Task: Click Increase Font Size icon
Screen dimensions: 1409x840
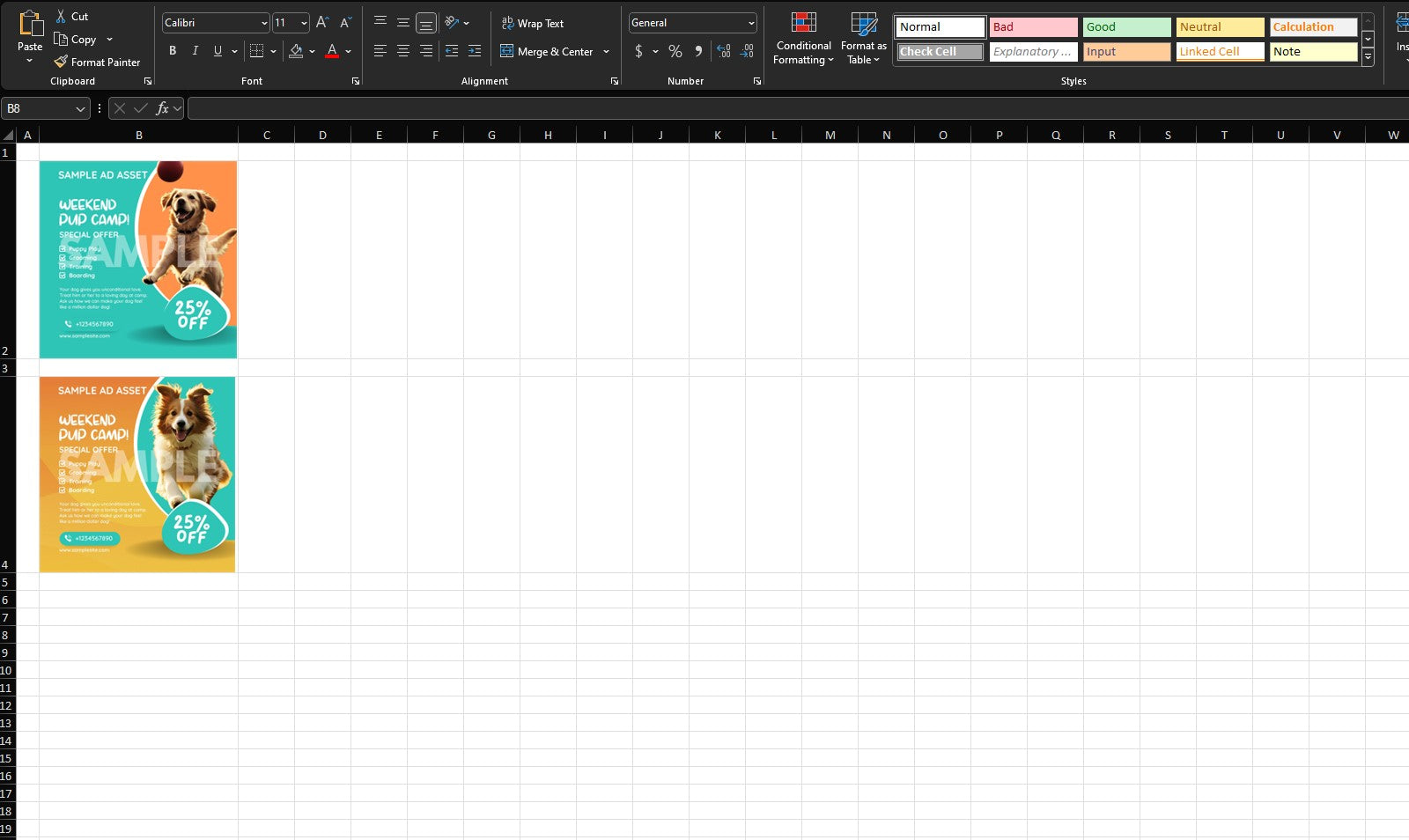Action: 322,23
